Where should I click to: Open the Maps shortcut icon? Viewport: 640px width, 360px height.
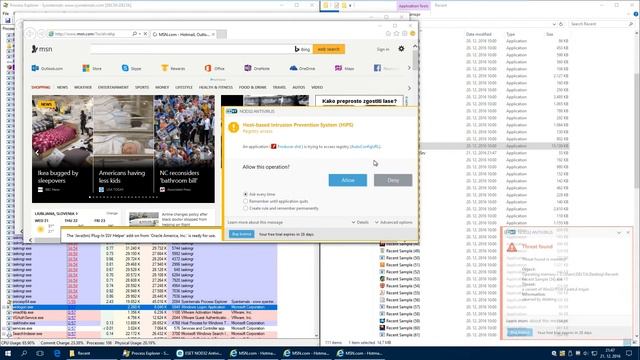338,68
